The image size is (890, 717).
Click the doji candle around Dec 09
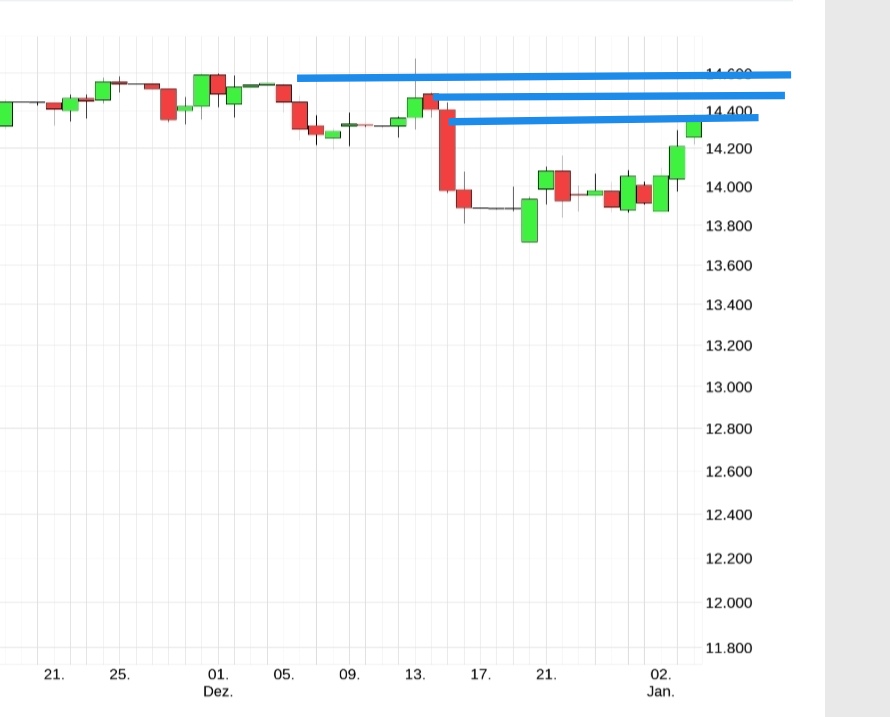pos(350,126)
